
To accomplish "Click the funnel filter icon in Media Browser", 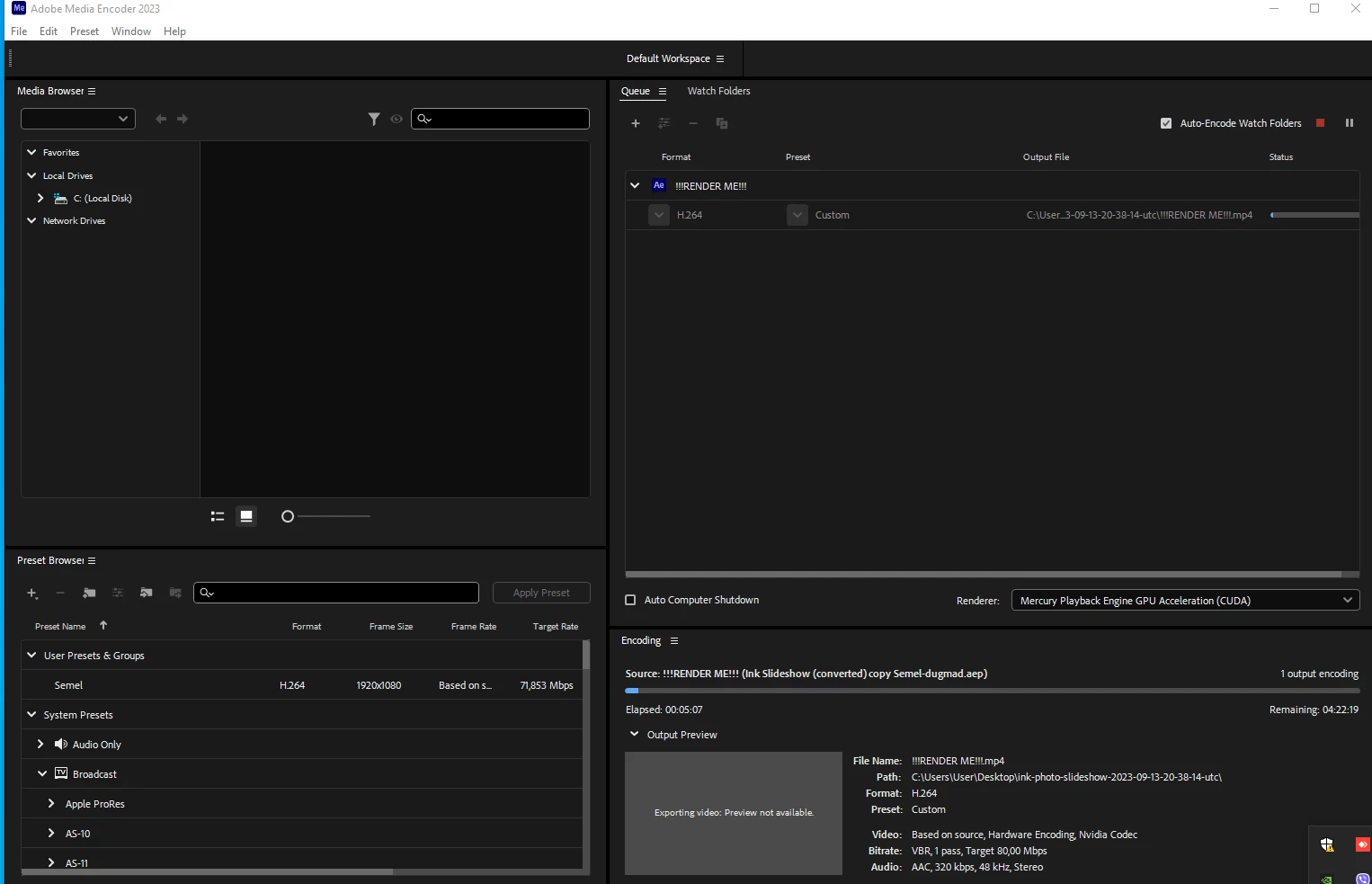I will click(374, 119).
